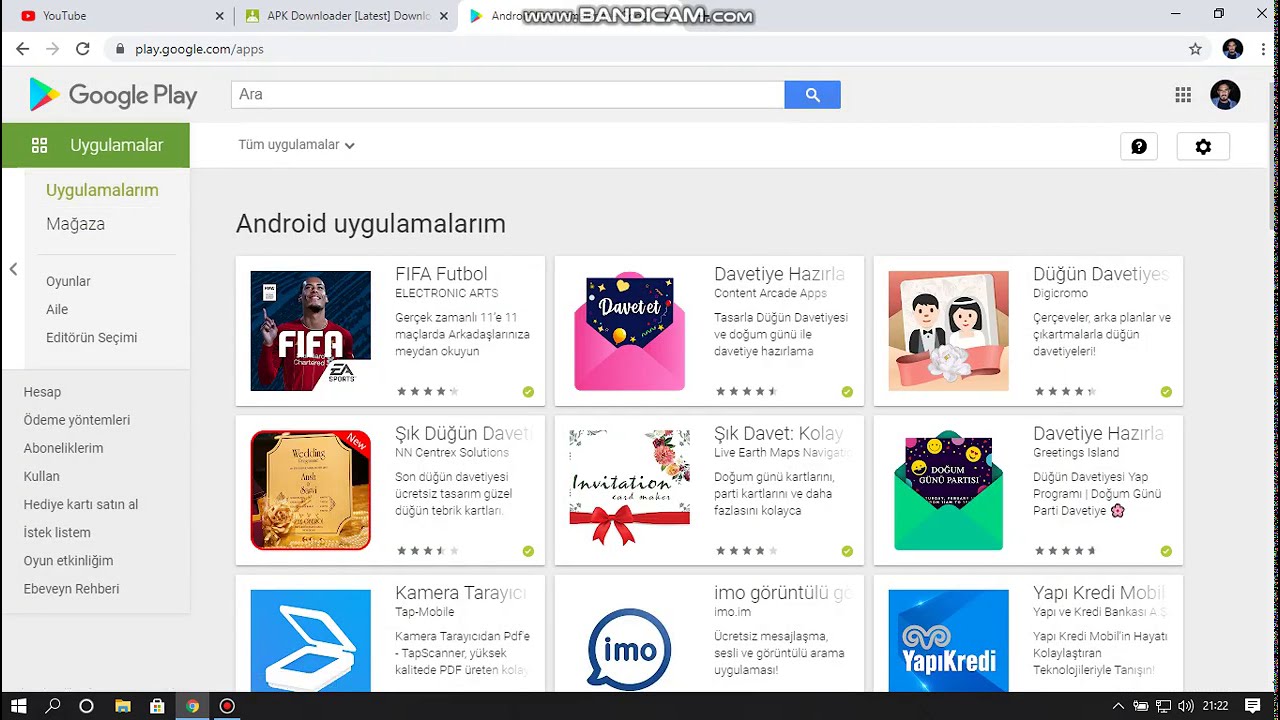Open the pink Davetiye envelope app icon
Screen dimensions: 1280x720
tap(629, 331)
